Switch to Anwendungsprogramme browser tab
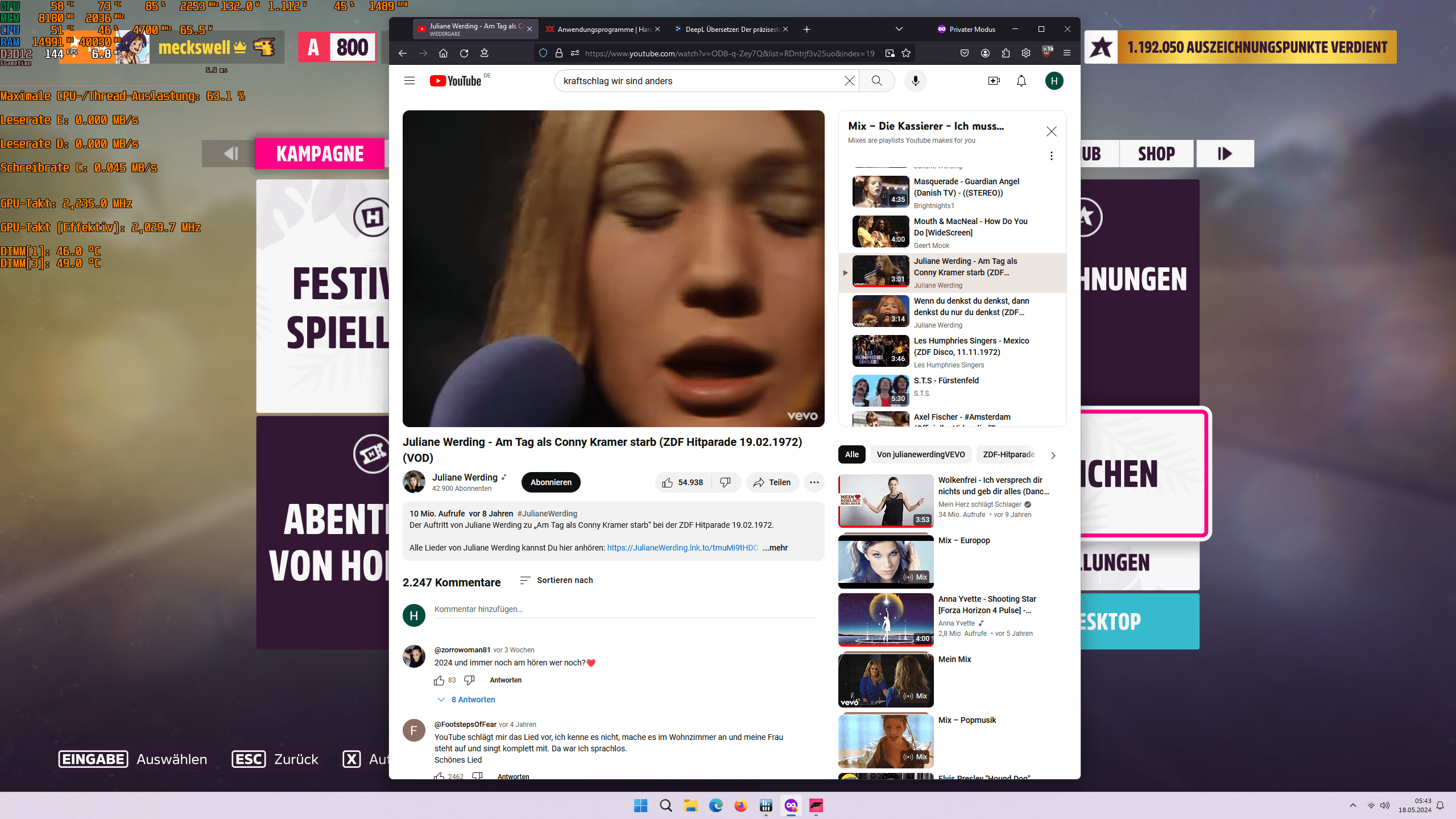 603,29
